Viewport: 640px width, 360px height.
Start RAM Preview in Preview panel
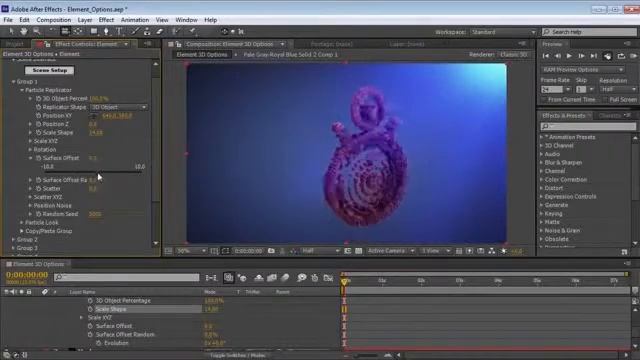633,56
